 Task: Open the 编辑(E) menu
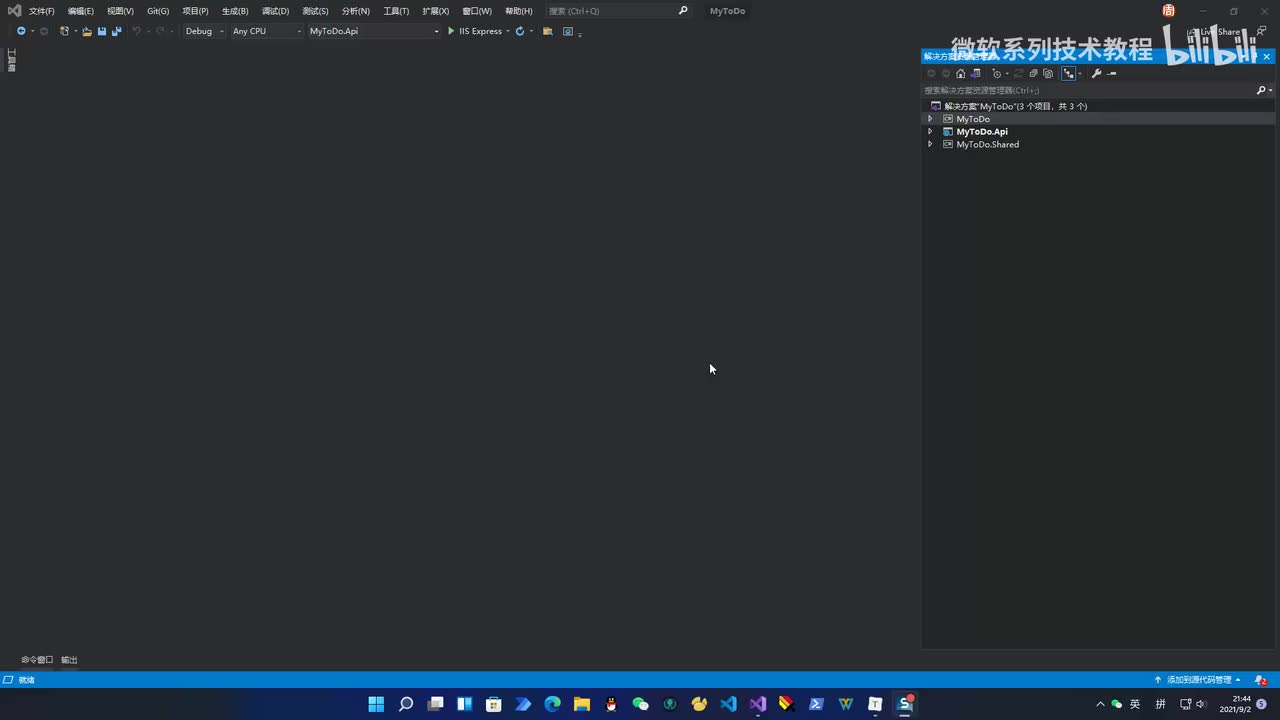pyautogui.click(x=81, y=11)
